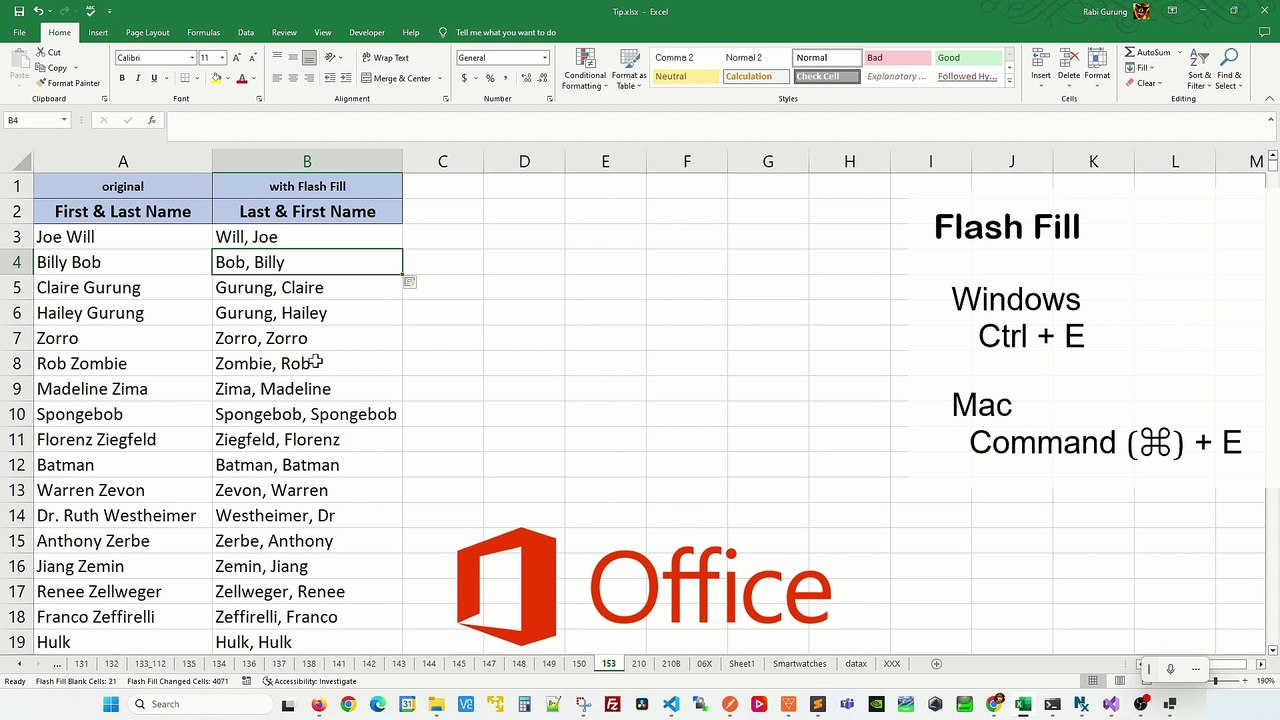The width and height of the screenshot is (1280, 720).
Task: Open the Clear eraser menu
Action: 1143,83
